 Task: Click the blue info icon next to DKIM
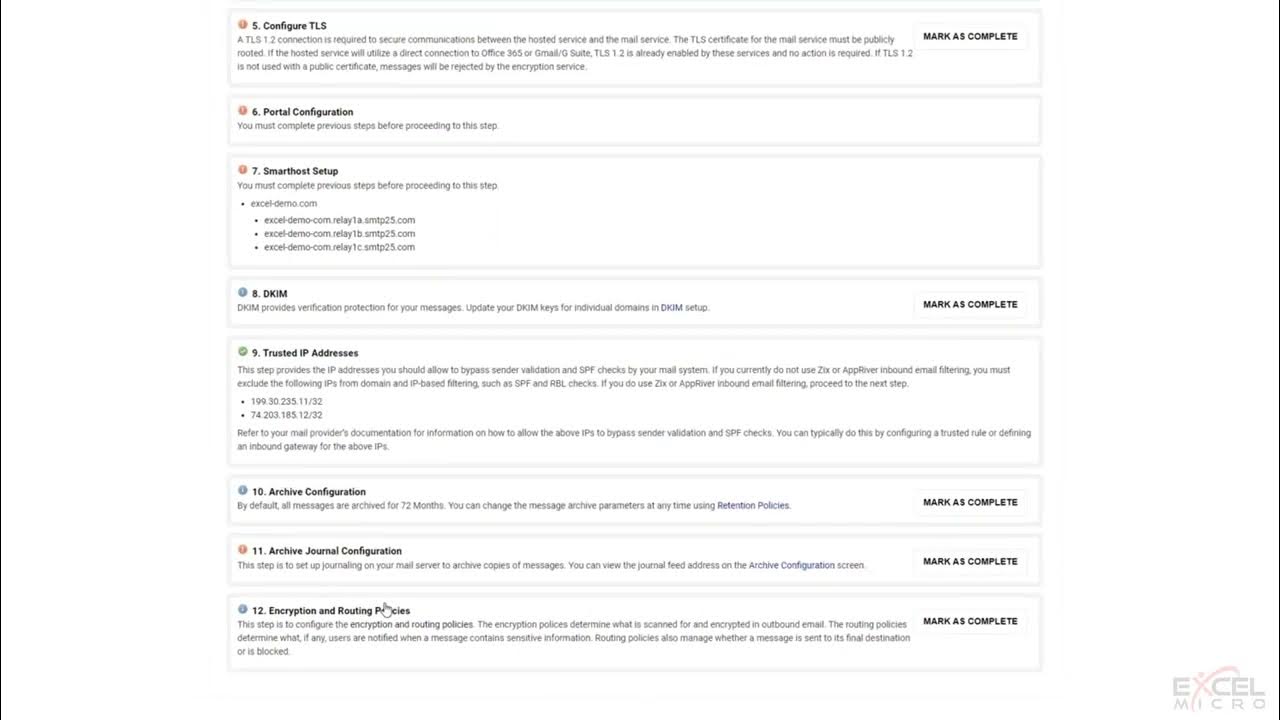243,293
